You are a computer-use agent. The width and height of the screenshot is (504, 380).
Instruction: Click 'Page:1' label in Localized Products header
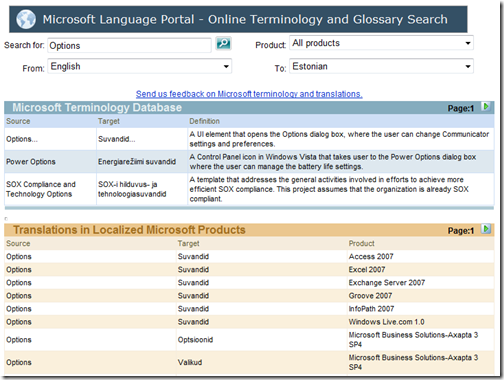click(461, 231)
